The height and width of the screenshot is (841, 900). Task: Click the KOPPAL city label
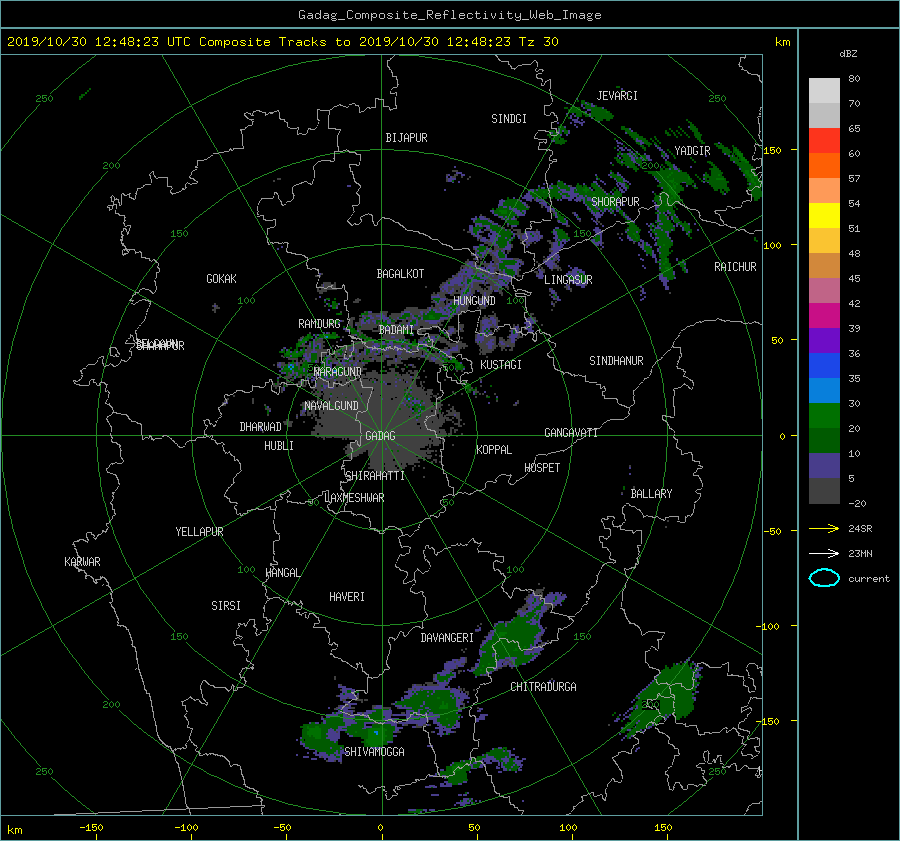click(x=494, y=449)
